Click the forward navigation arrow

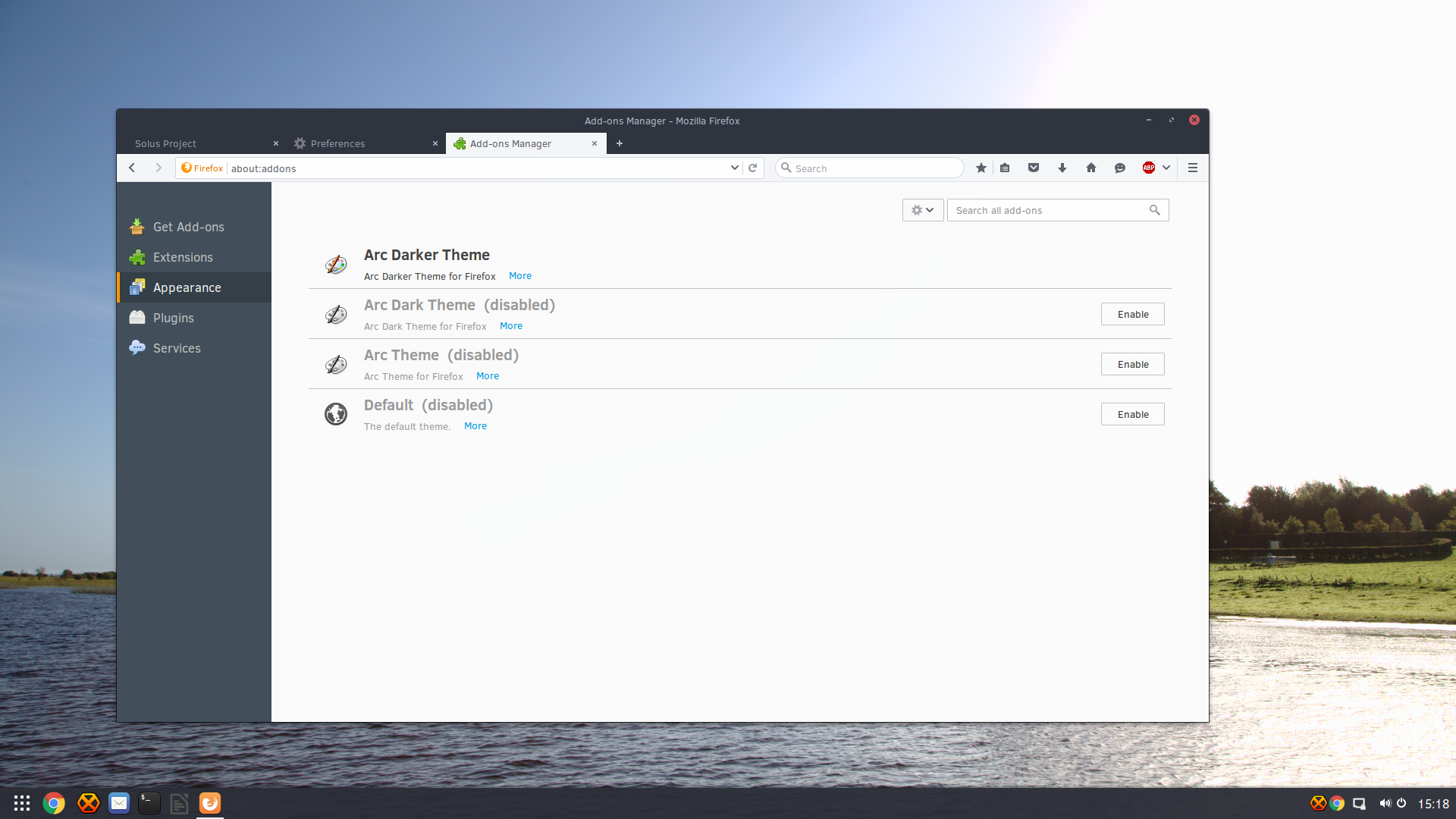point(158,168)
